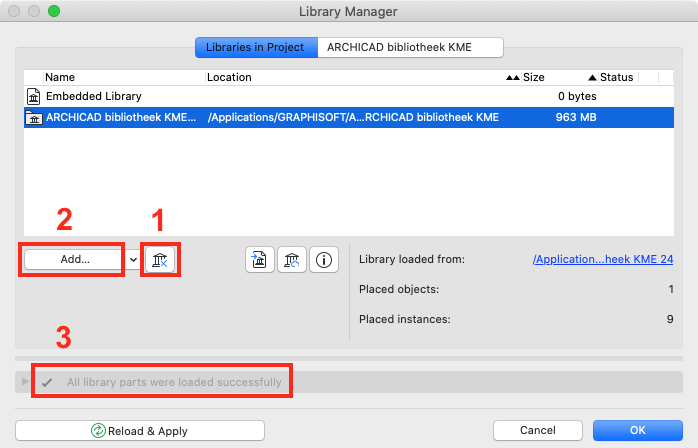The height and width of the screenshot is (448, 698).
Task: Switch to ARCHICAD bibliotheek KME tab
Action: (410, 47)
